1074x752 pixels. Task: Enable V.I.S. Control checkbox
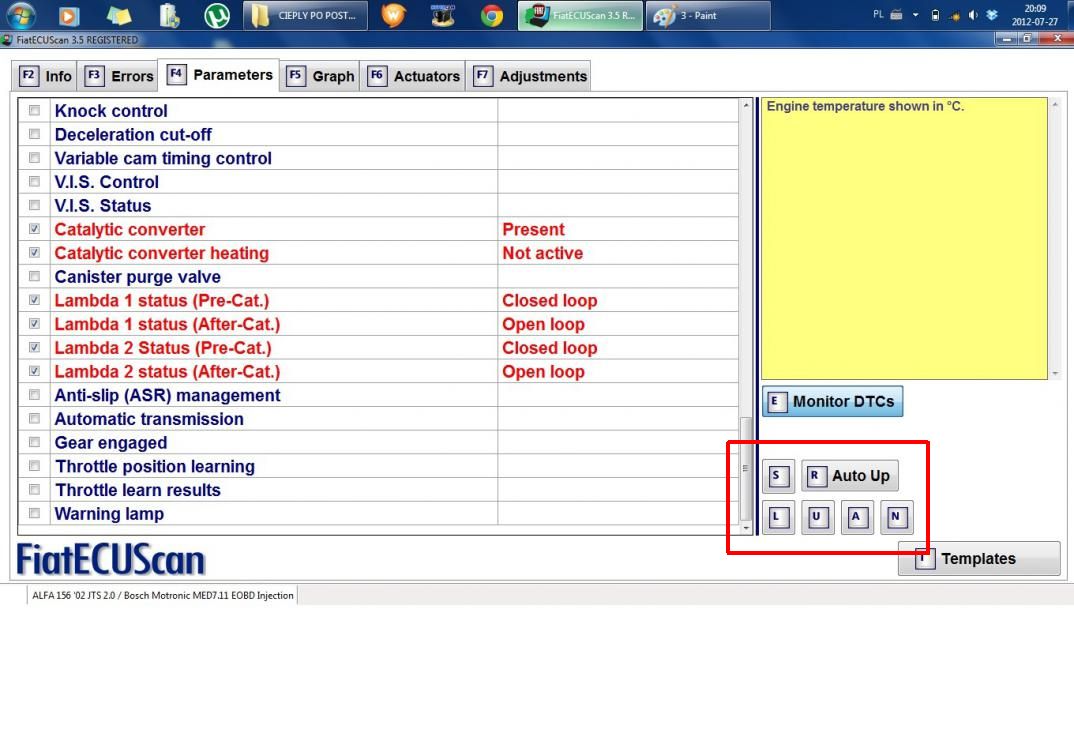34,181
